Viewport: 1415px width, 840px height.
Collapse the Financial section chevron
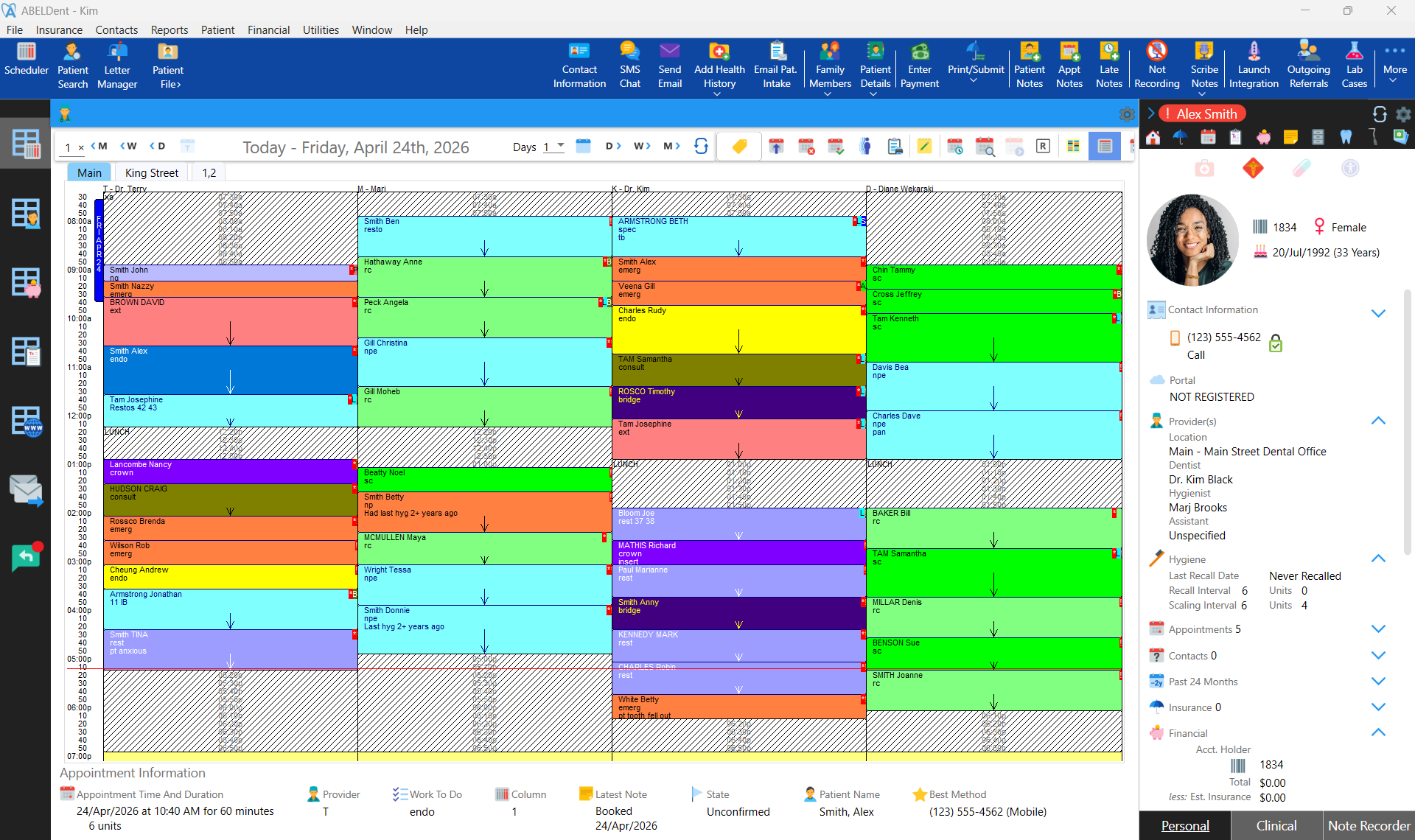tap(1379, 732)
